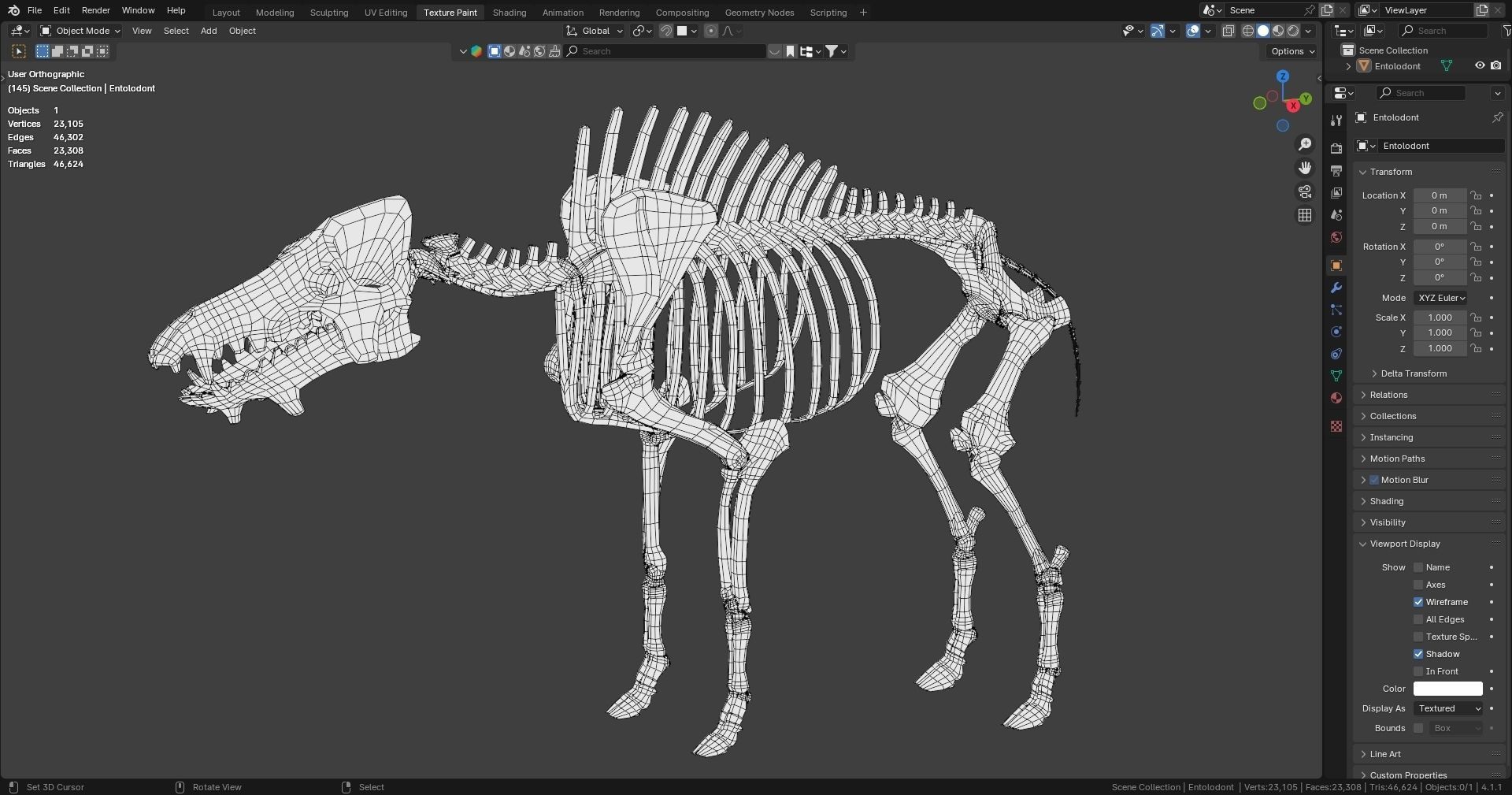Expand Entolodont in the outliner tree
The width and height of the screenshot is (1512, 795).
[1348, 66]
